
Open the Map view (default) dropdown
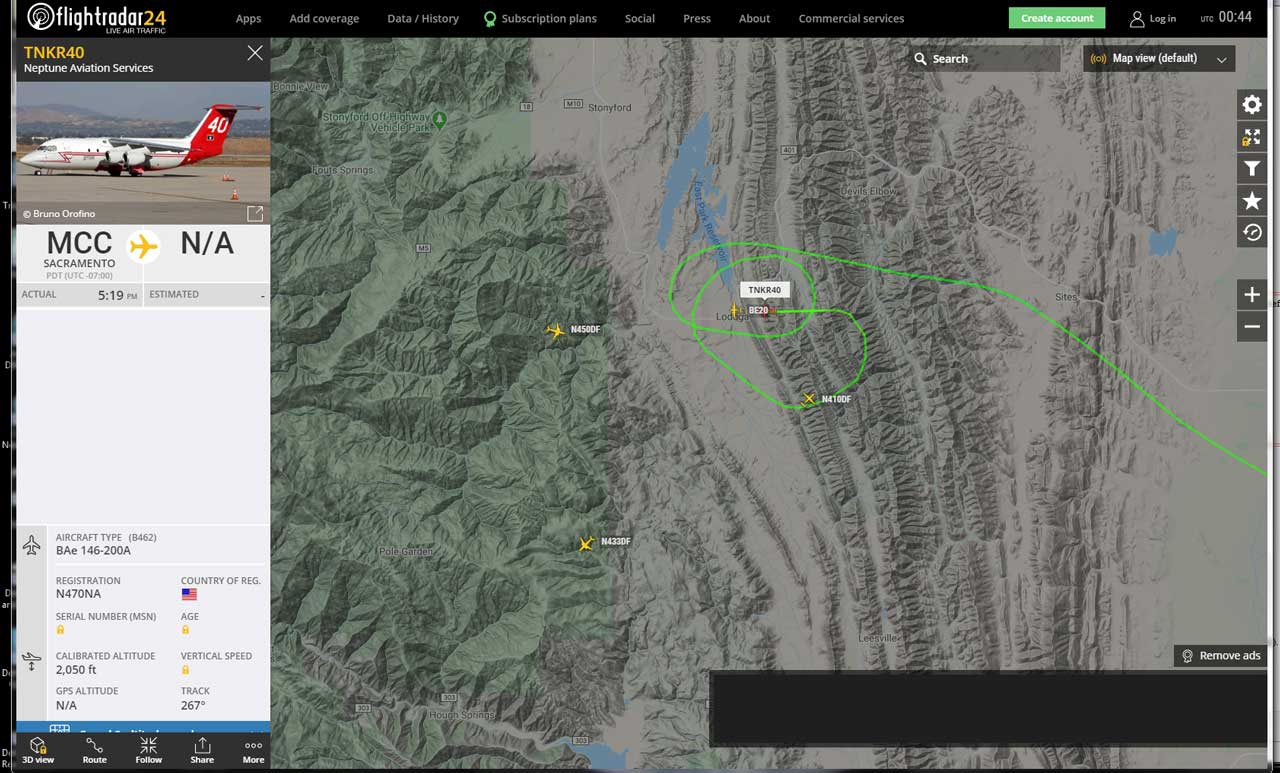(x=1159, y=58)
